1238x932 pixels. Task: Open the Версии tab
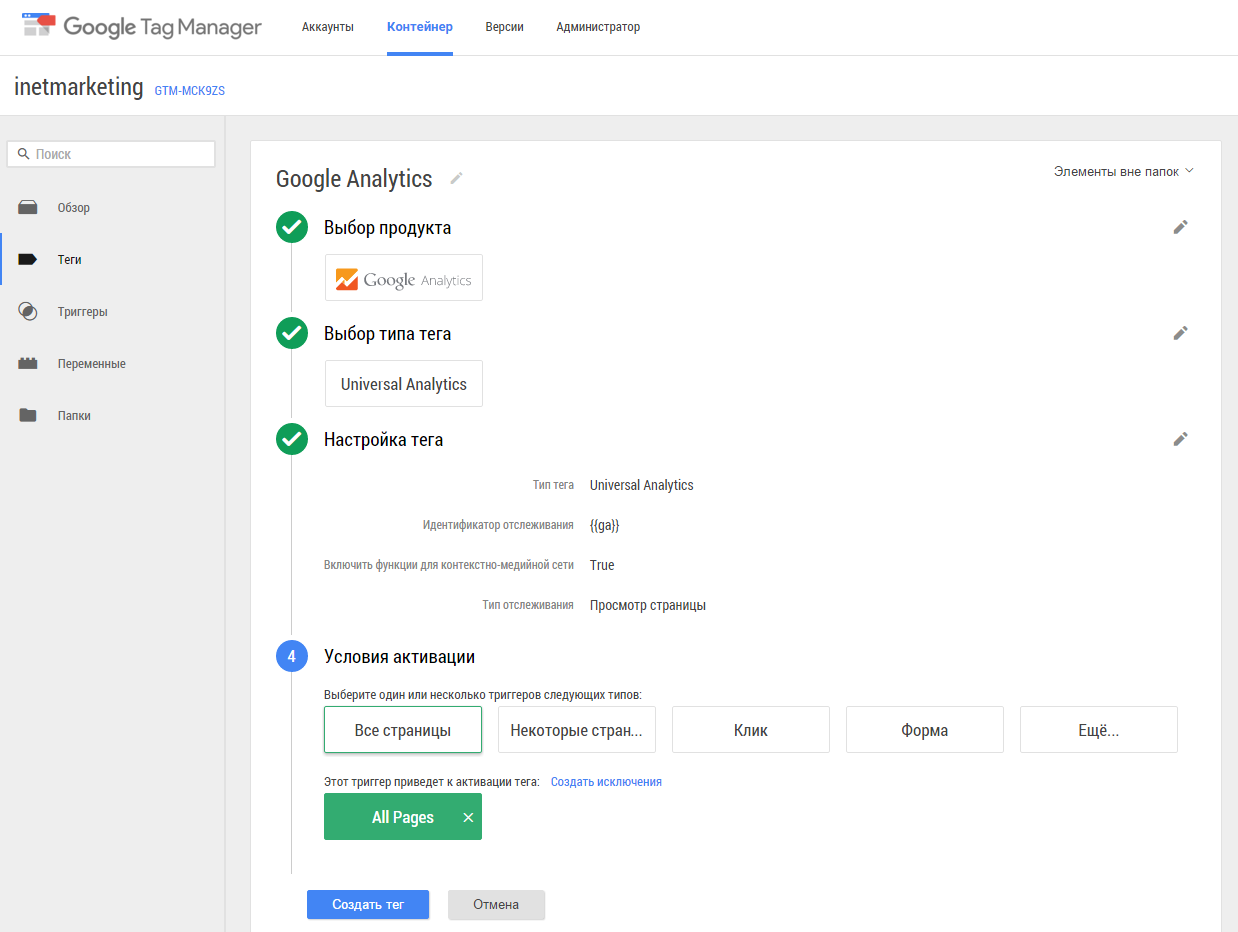pos(504,27)
